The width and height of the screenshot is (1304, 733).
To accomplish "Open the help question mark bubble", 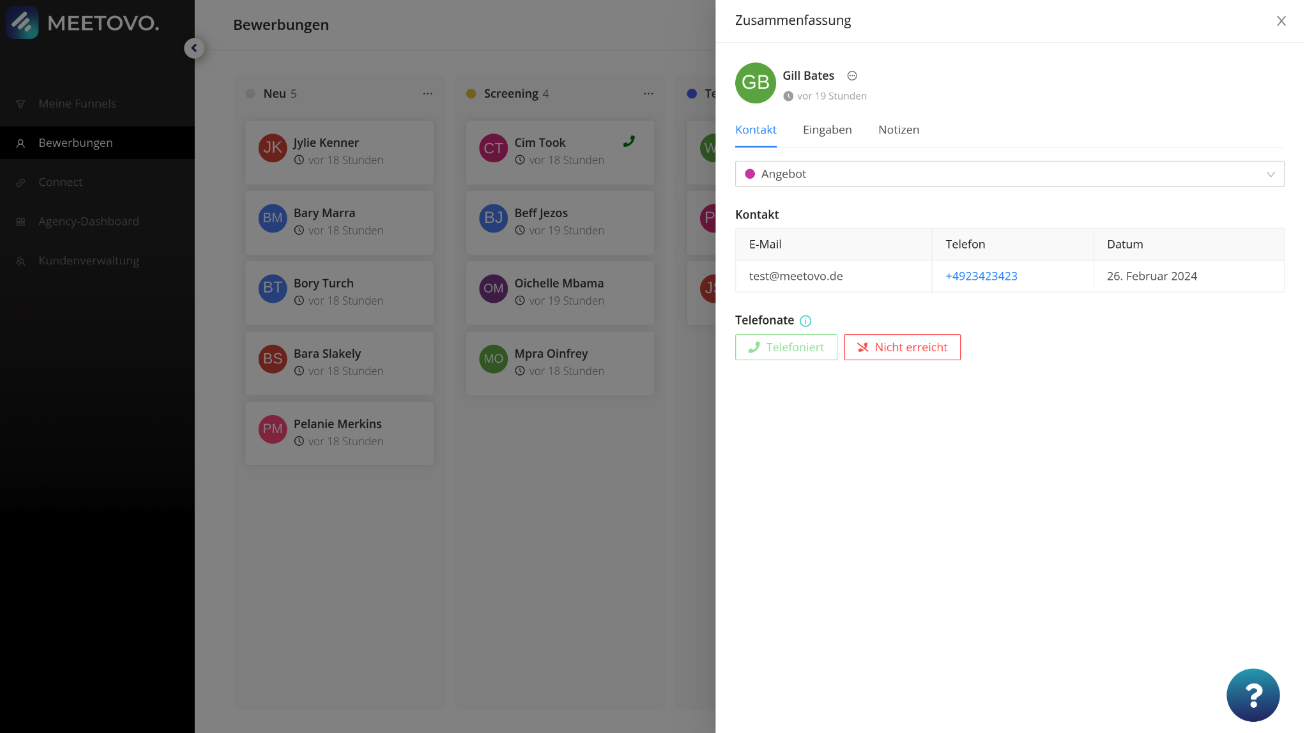I will coord(1252,695).
